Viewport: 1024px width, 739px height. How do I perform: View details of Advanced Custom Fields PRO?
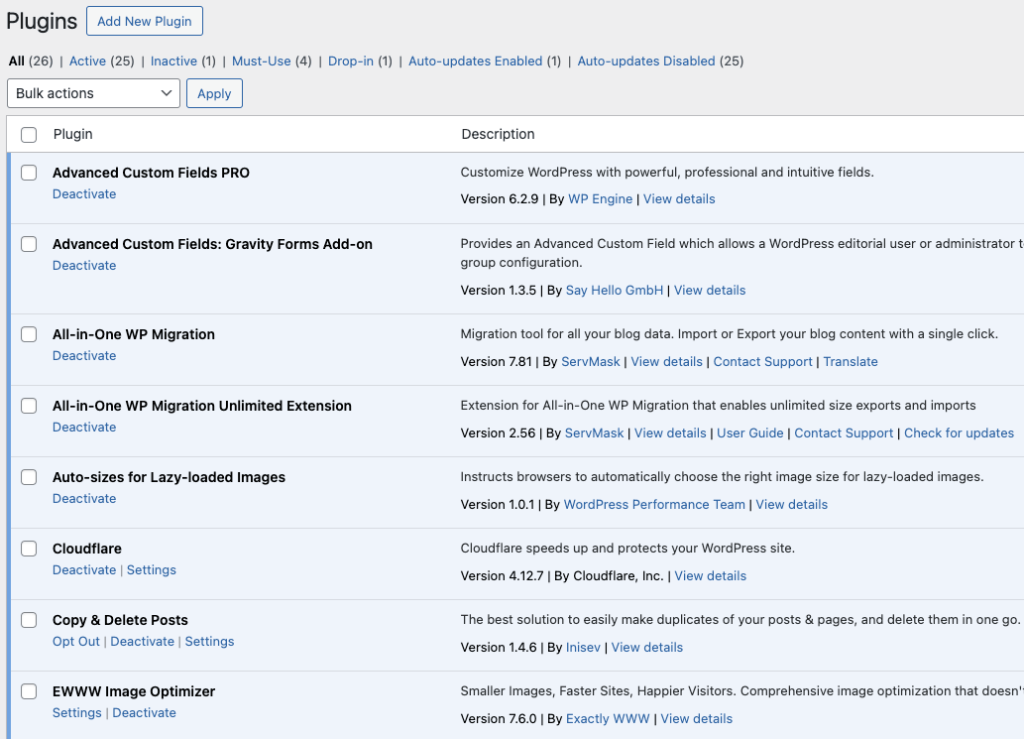(x=679, y=199)
